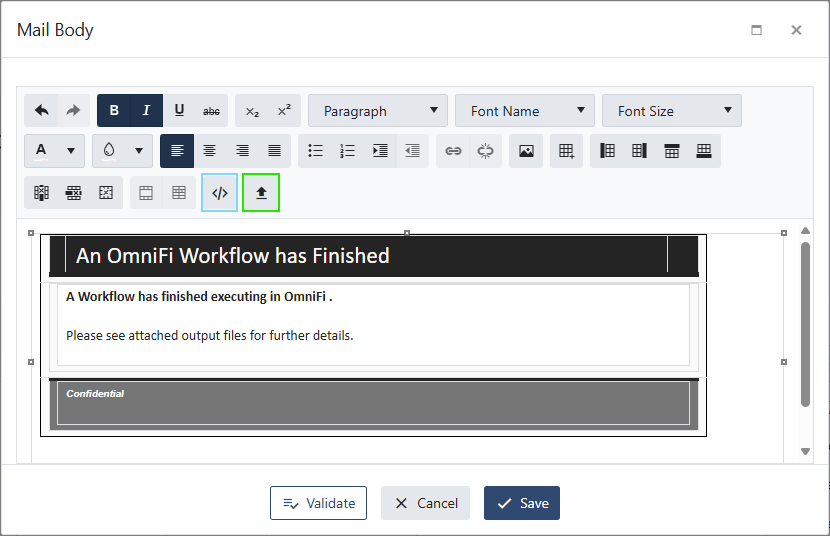Open the HTML source view
This screenshot has height=536, width=830.
pyautogui.click(x=220, y=193)
